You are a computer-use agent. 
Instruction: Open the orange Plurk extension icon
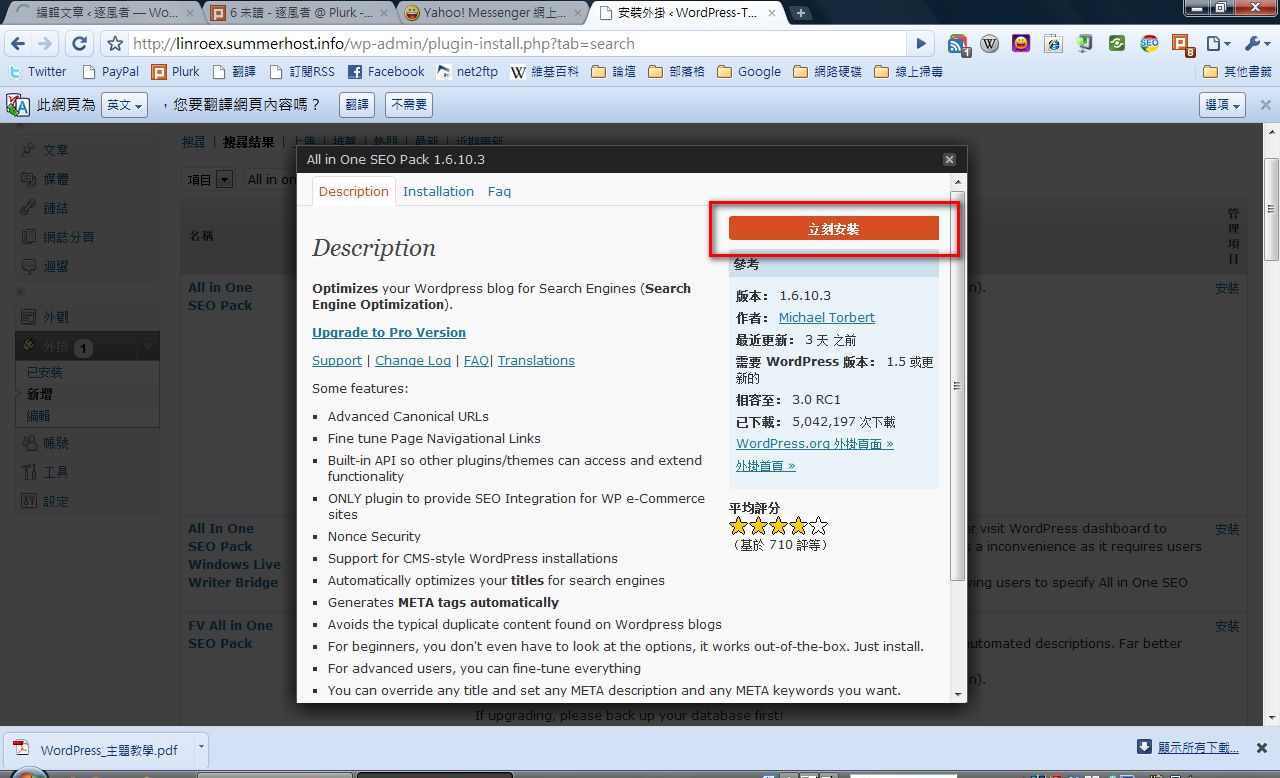1182,44
